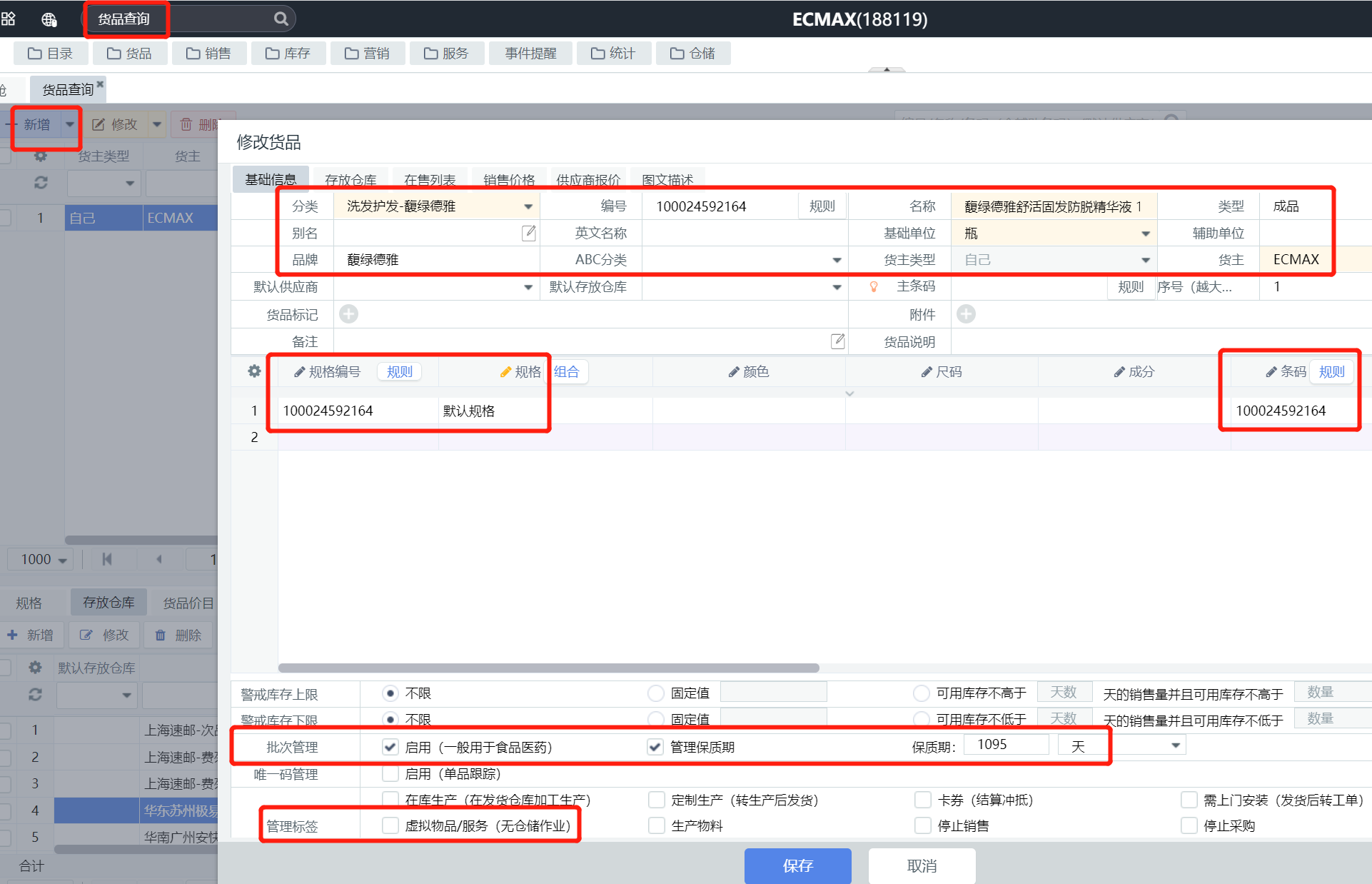
Task: Click the 颜色 column pencil header
Action: pos(749,371)
